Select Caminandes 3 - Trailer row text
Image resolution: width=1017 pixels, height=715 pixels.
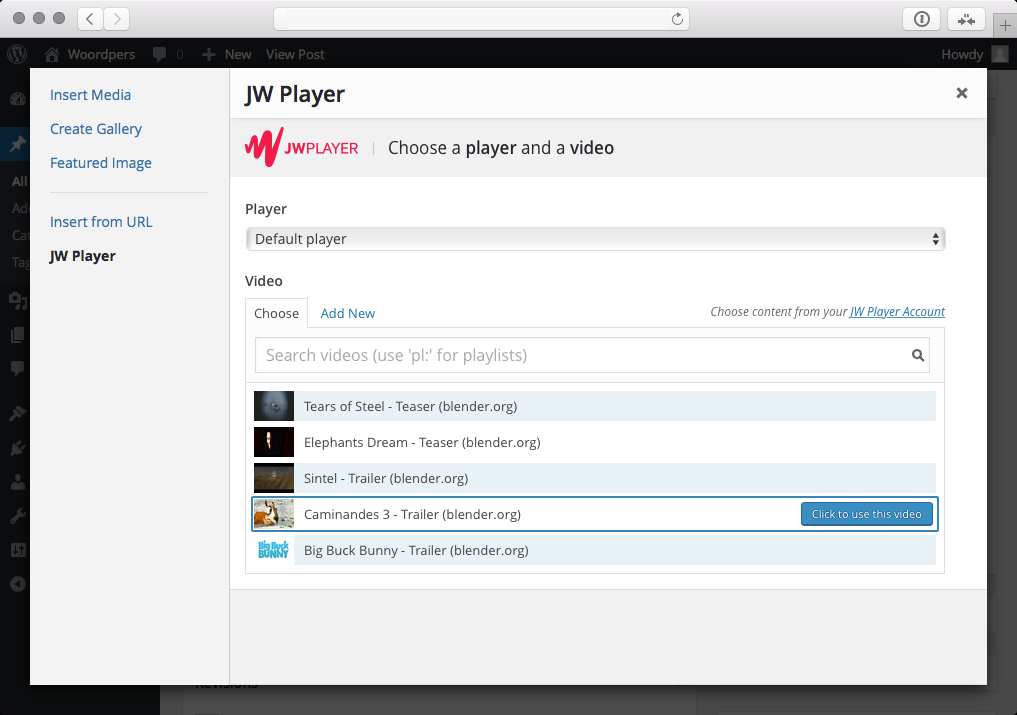[x=413, y=515]
